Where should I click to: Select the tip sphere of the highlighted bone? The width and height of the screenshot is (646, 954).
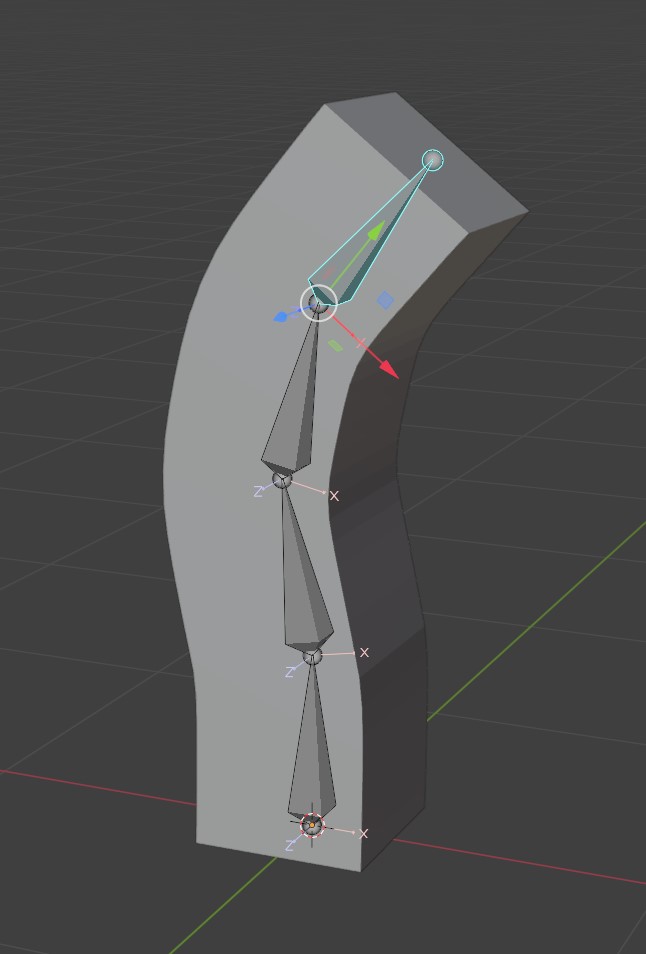point(432,160)
